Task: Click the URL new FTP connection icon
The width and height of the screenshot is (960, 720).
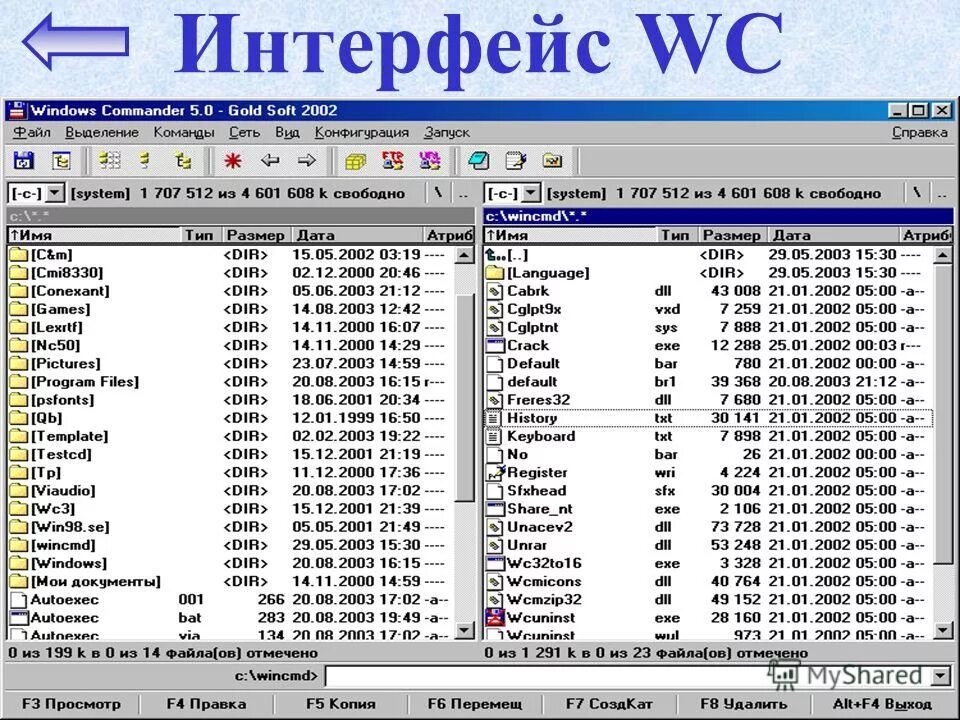Action: [429, 161]
